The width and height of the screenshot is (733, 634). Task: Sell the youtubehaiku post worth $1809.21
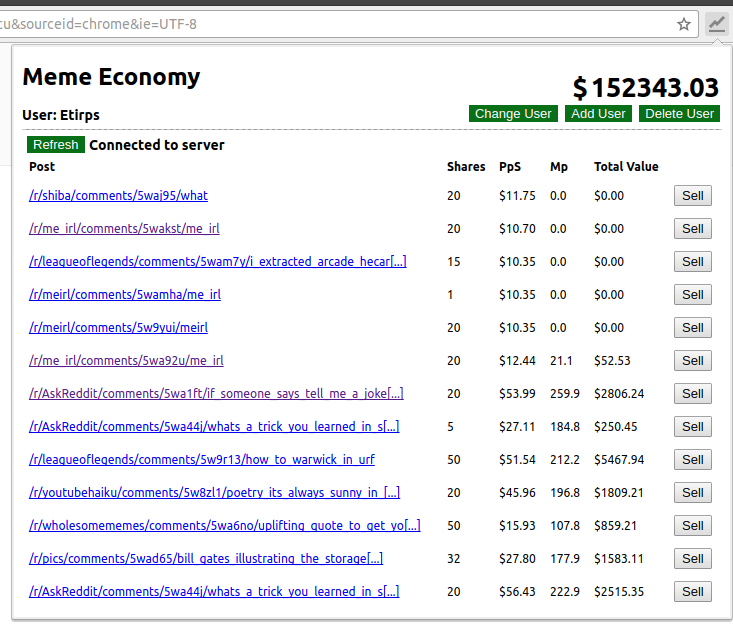(692, 493)
